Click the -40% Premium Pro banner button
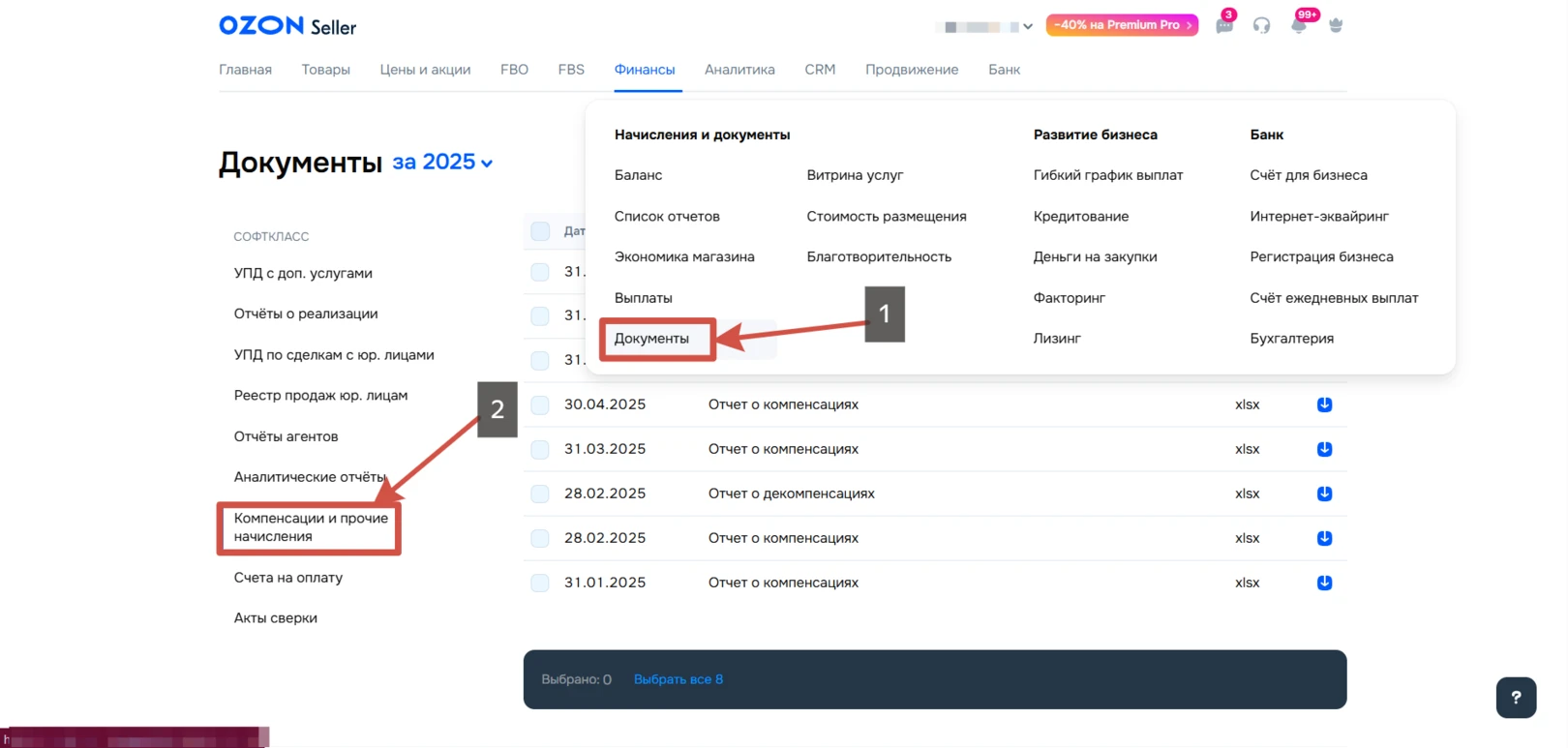Viewport: 1568px width, 748px height. pos(1121,25)
